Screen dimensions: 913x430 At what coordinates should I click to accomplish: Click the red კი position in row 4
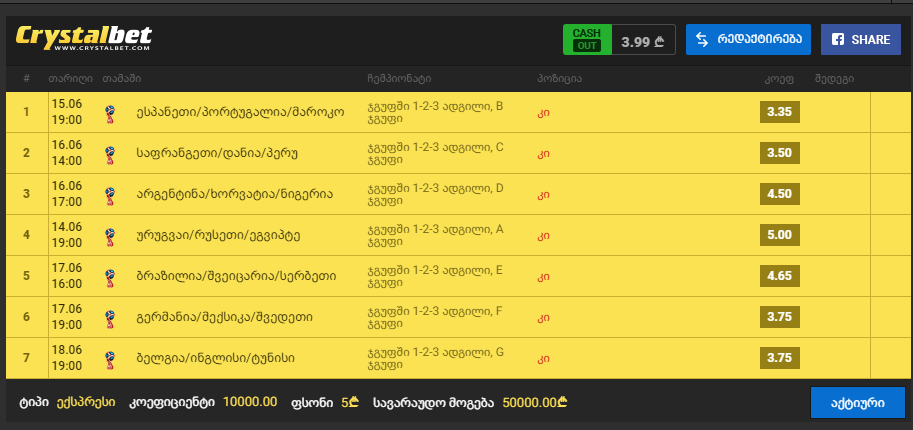click(x=543, y=236)
